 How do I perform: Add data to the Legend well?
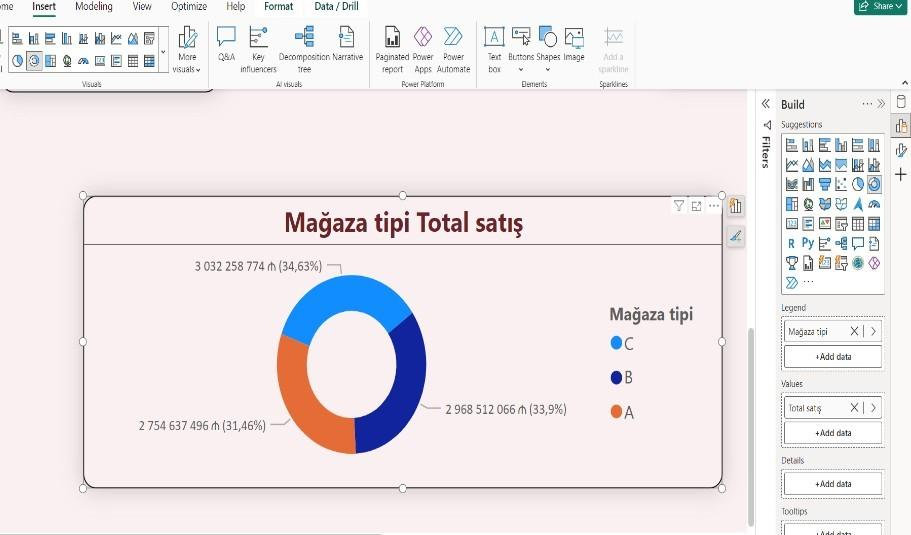833,357
